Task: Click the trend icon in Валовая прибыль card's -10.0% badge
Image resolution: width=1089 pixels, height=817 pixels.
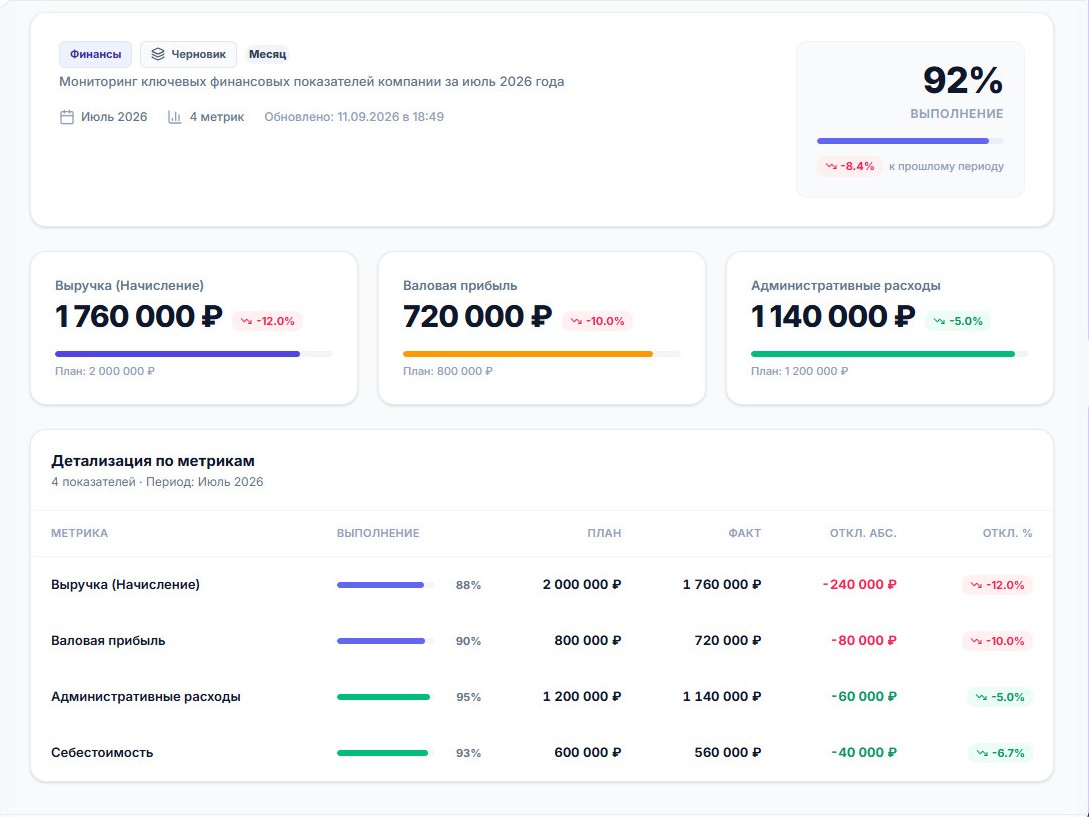Action: [x=576, y=321]
